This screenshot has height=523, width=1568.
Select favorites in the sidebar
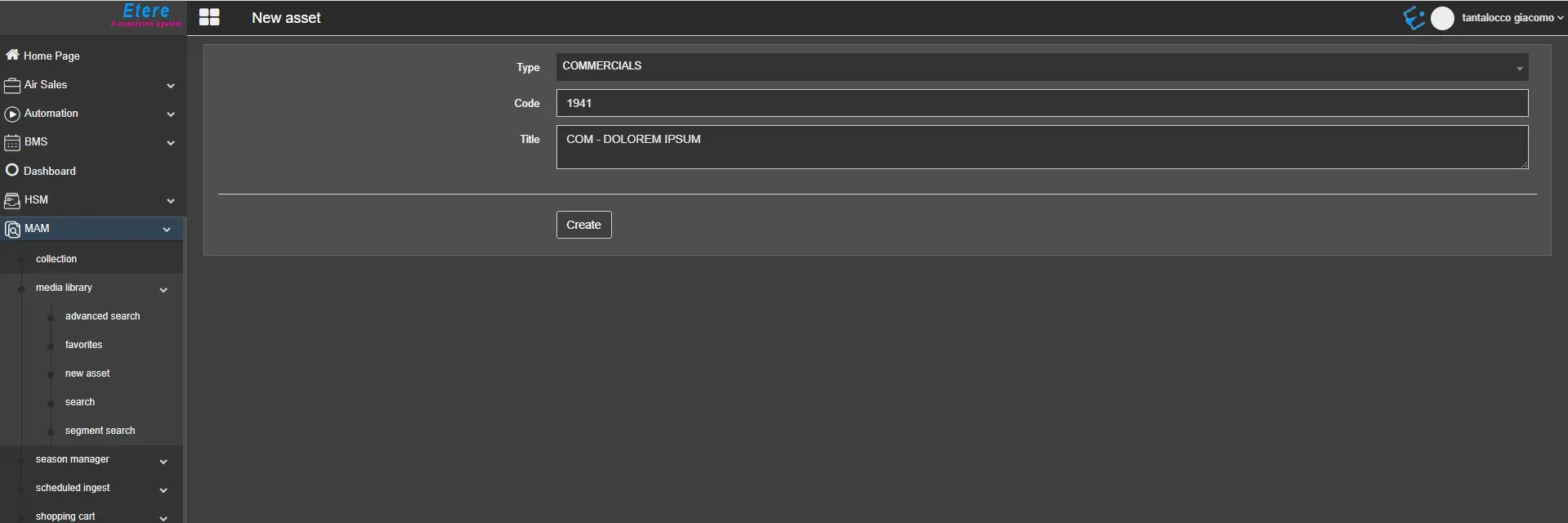pos(83,345)
